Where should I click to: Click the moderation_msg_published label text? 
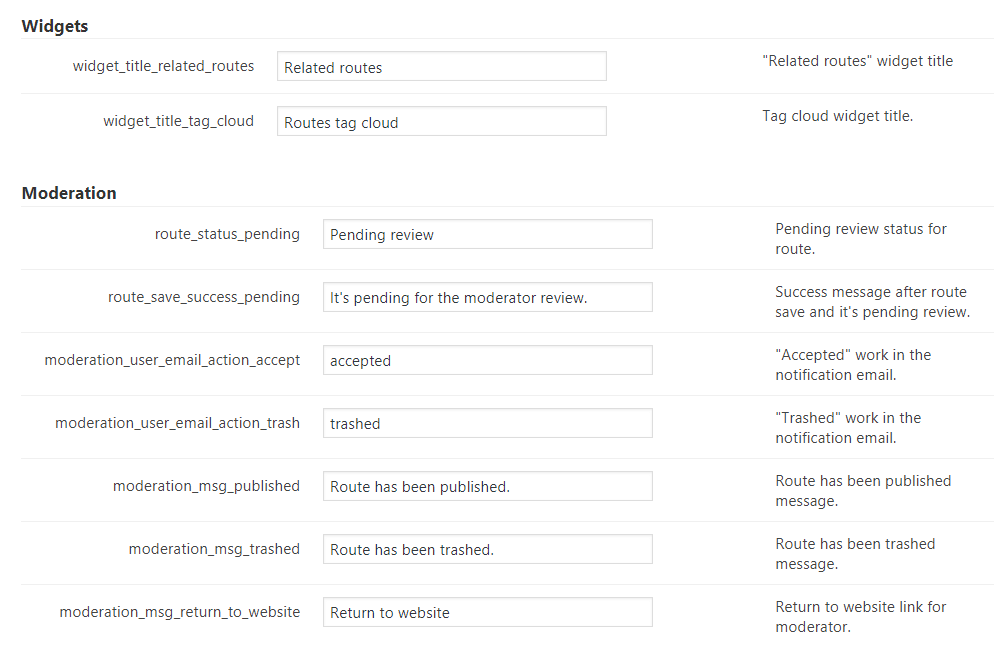tap(206, 486)
